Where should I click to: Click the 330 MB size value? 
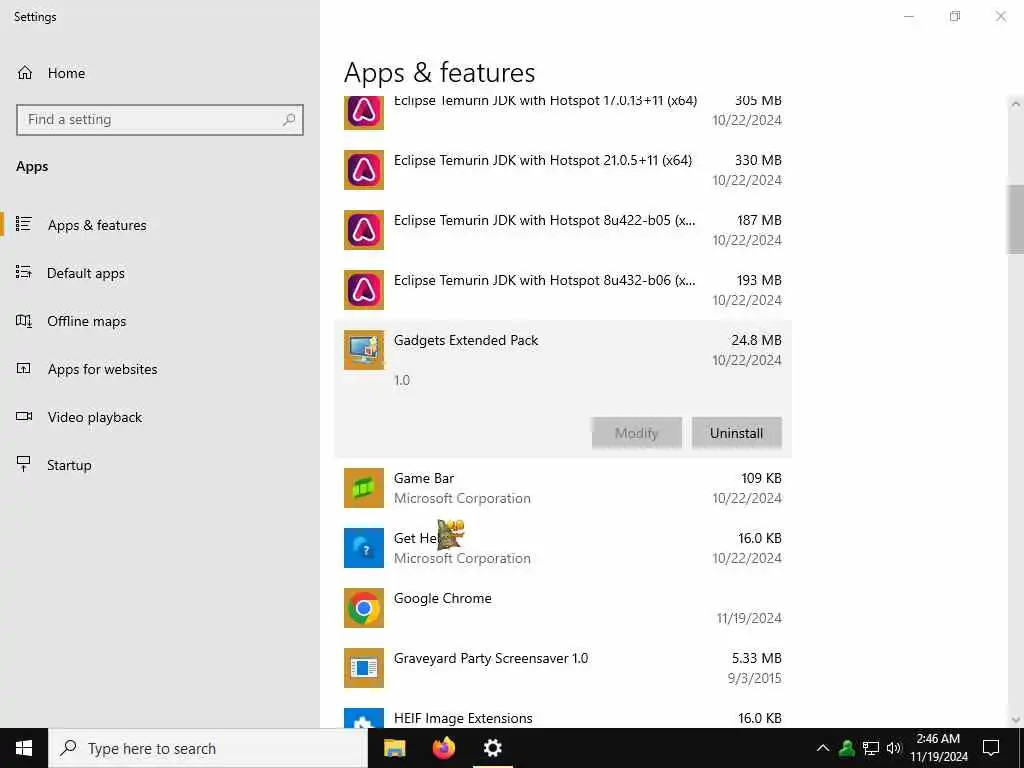coord(758,160)
